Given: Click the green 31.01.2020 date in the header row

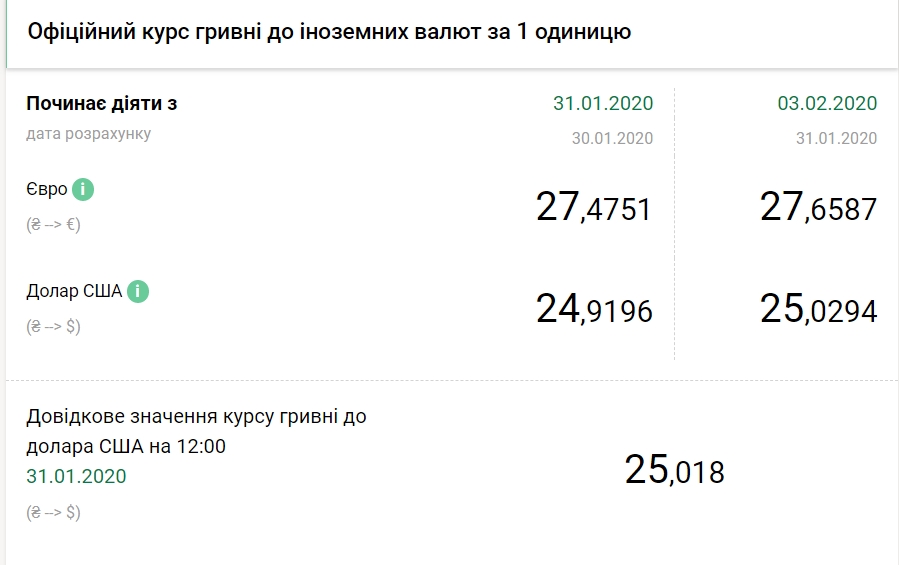Looking at the screenshot, I should click(x=603, y=103).
